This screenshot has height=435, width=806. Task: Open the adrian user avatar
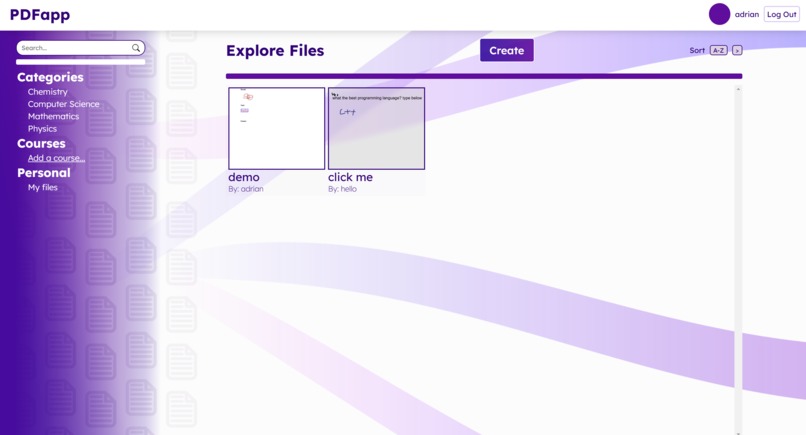(x=719, y=14)
